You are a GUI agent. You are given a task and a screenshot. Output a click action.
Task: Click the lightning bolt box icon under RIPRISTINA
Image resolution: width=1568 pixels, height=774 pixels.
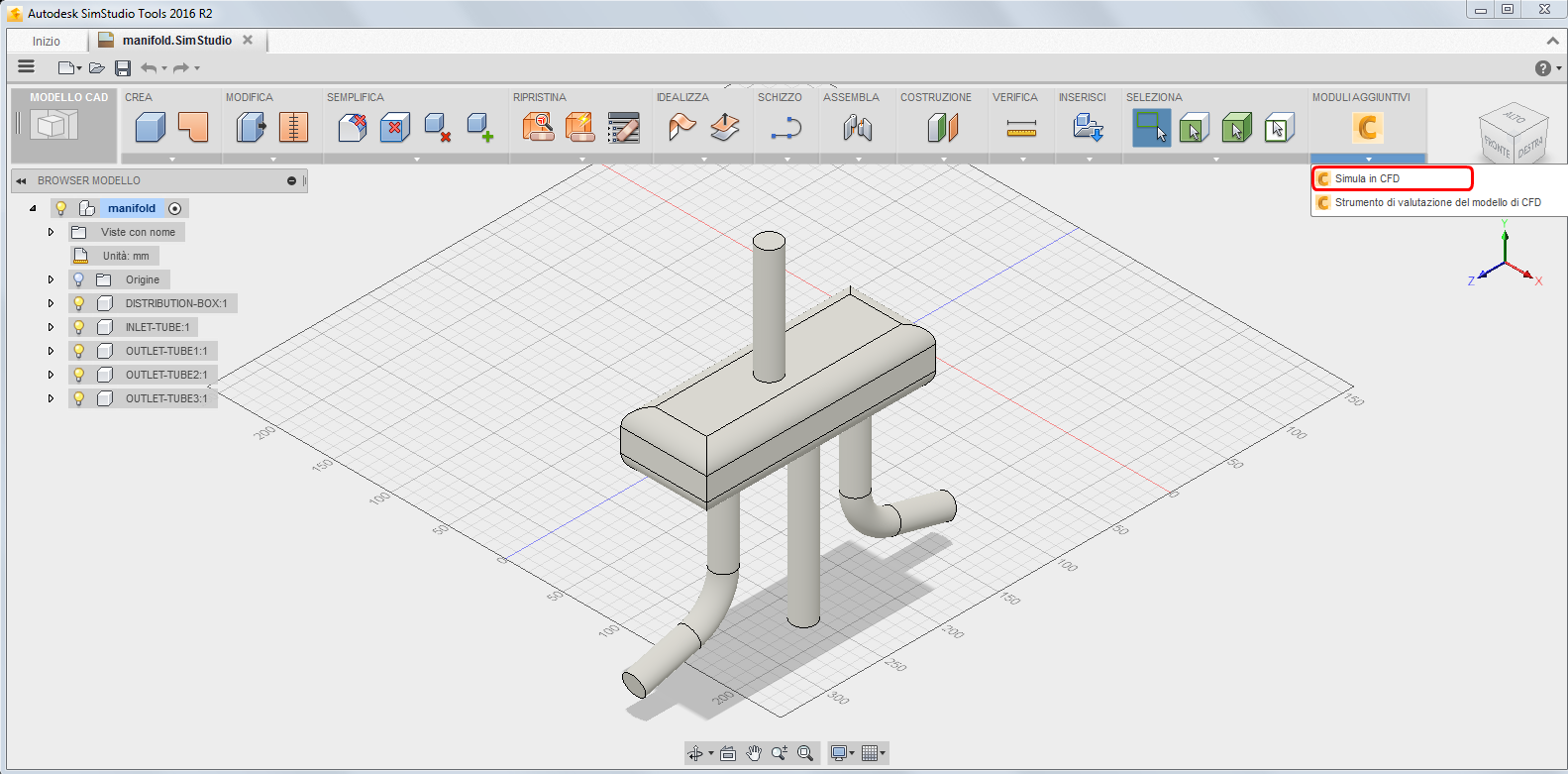[580, 128]
